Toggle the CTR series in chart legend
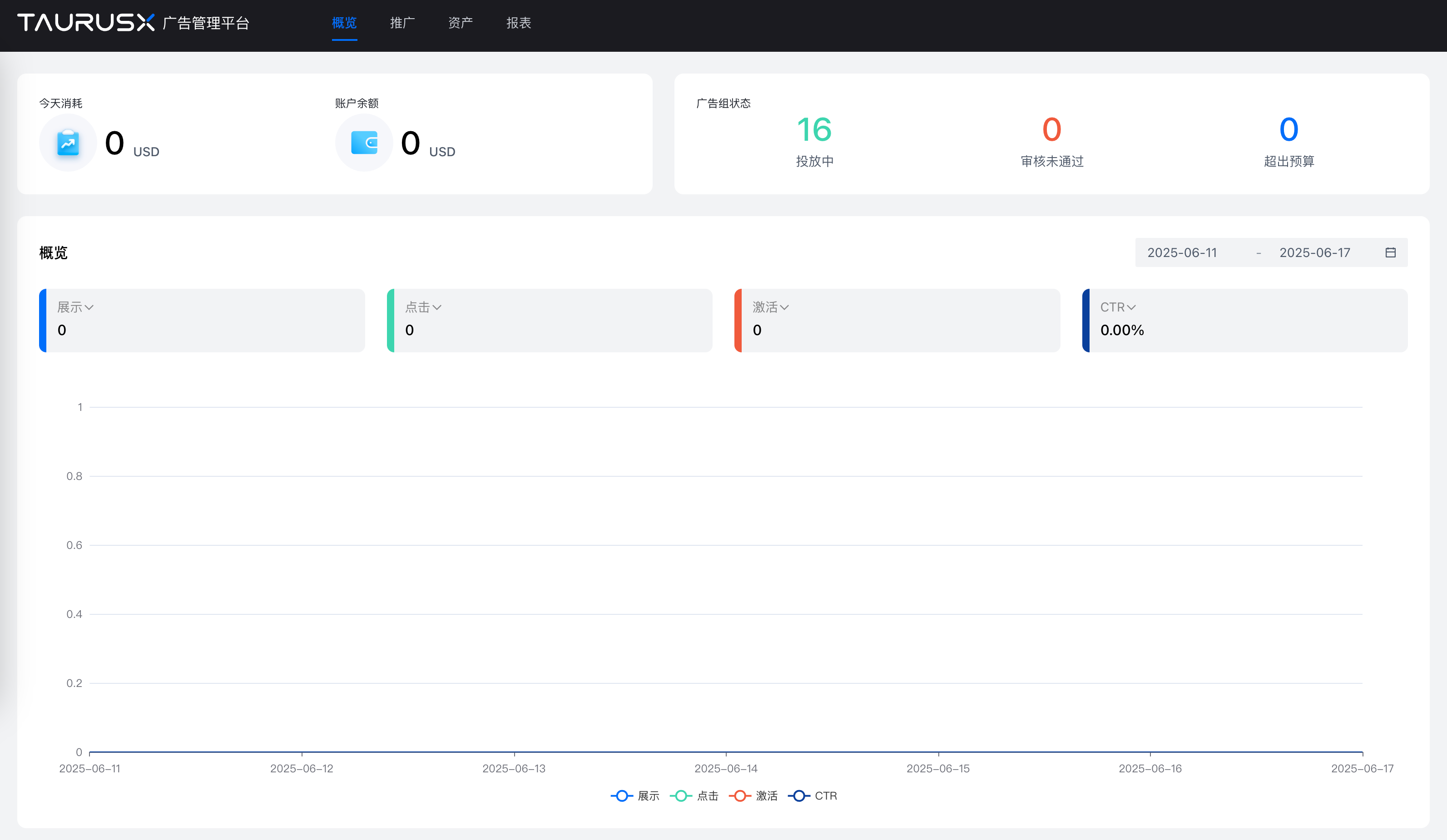 tap(813, 796)
